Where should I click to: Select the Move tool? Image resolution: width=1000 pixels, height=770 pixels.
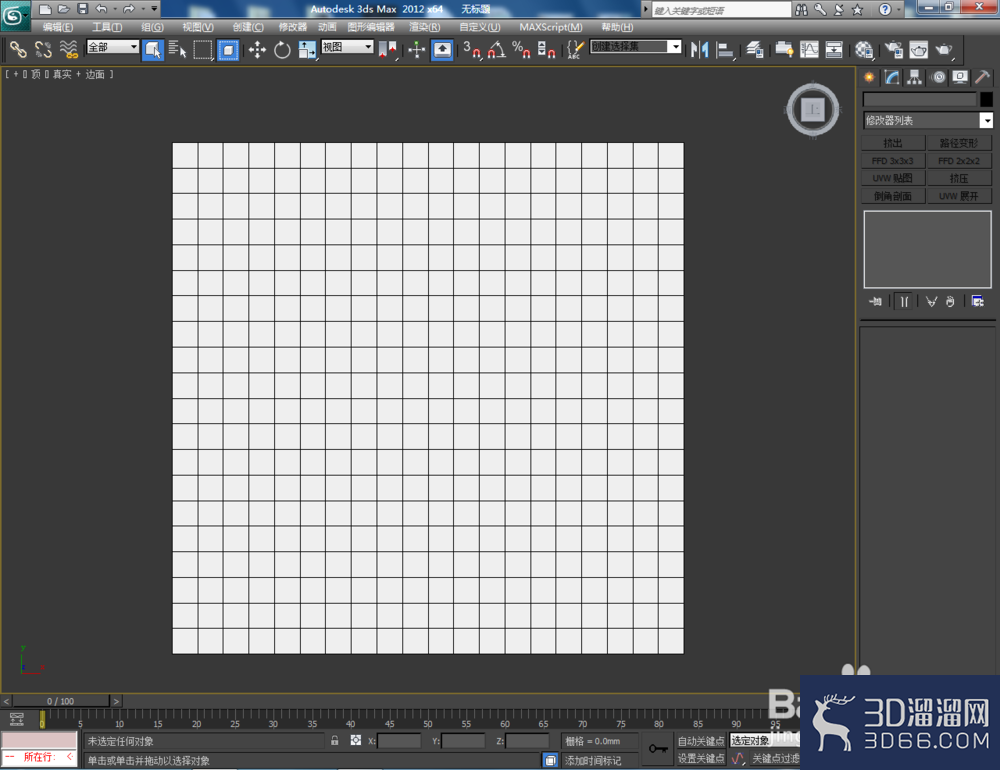[257, 49]
